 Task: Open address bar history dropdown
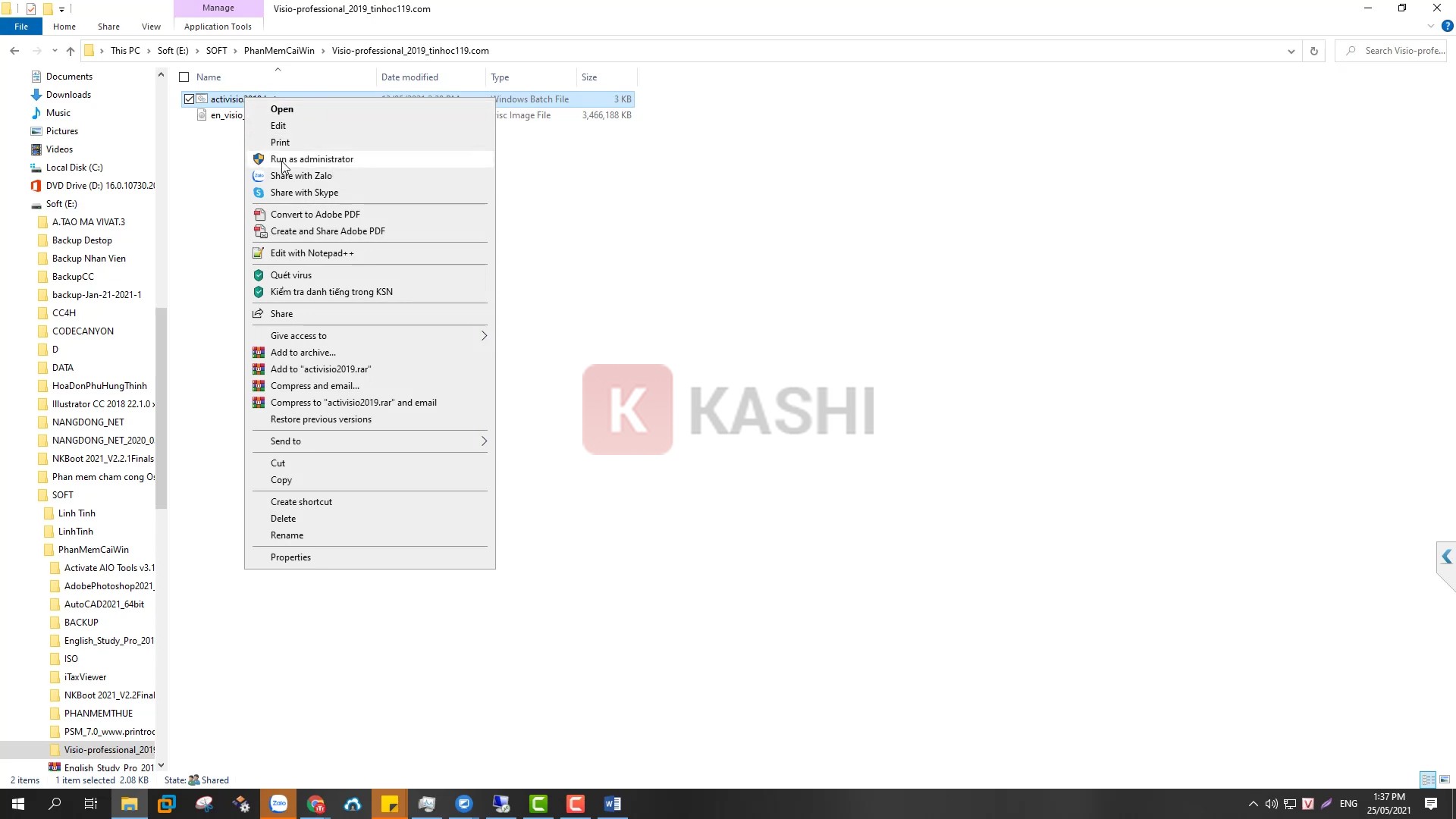click(1291, 51)
